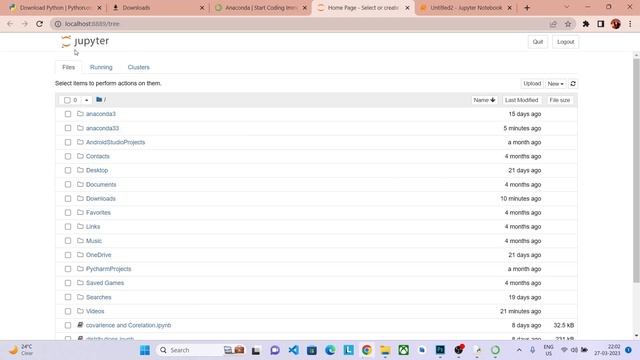Image resolution: width=640 pixels, height=360 pixels.
Task: Reload the browser page
Action: point(40,24)
